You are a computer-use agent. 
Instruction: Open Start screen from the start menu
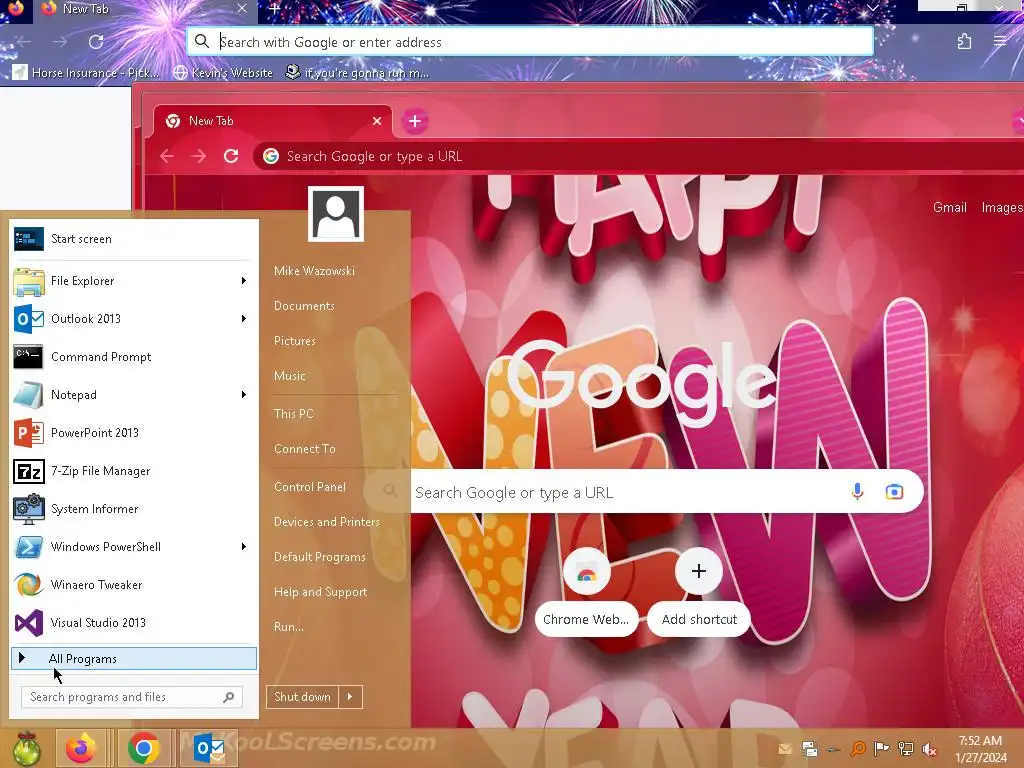coord(134,239)
